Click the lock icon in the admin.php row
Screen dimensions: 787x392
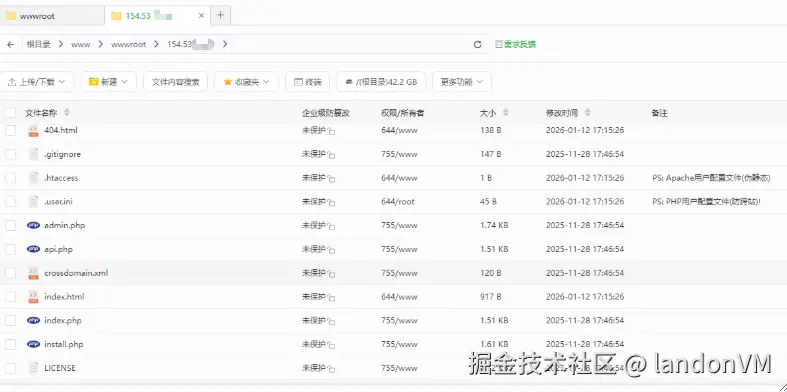[331, 226]
